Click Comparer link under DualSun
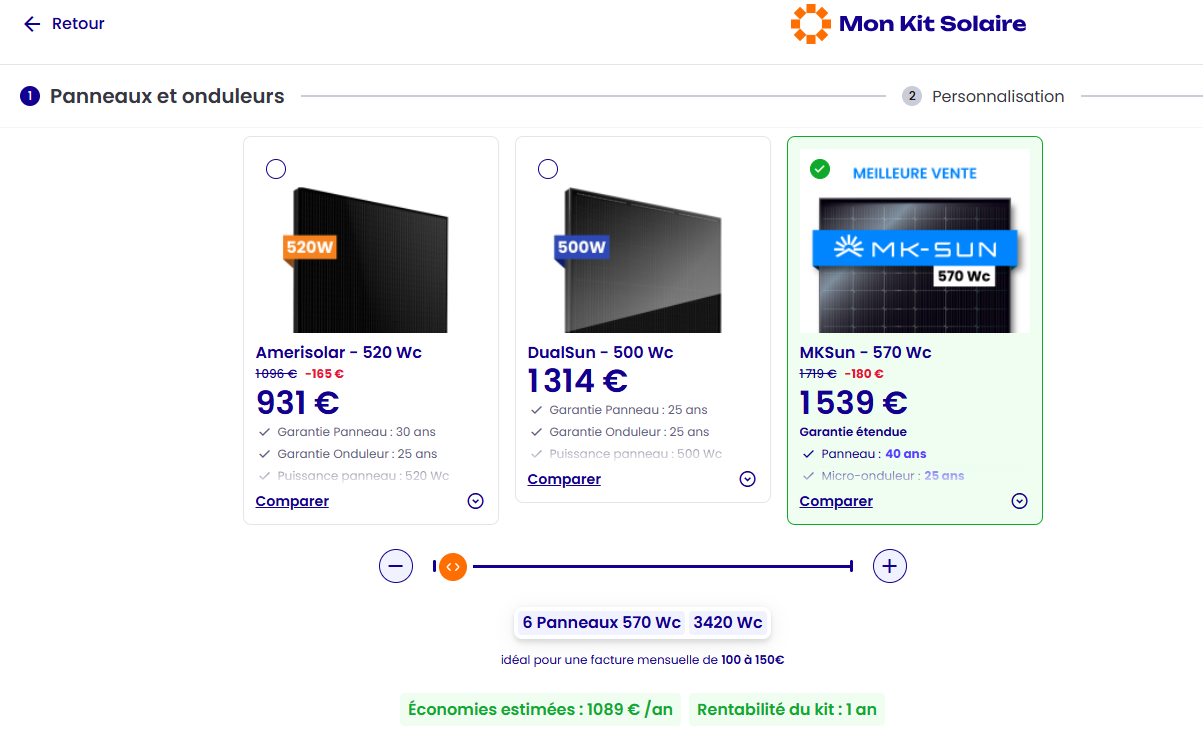Image resolution: width=1203 pixels, height=734 pixels. pyautogui.click(x=564, y=480)
